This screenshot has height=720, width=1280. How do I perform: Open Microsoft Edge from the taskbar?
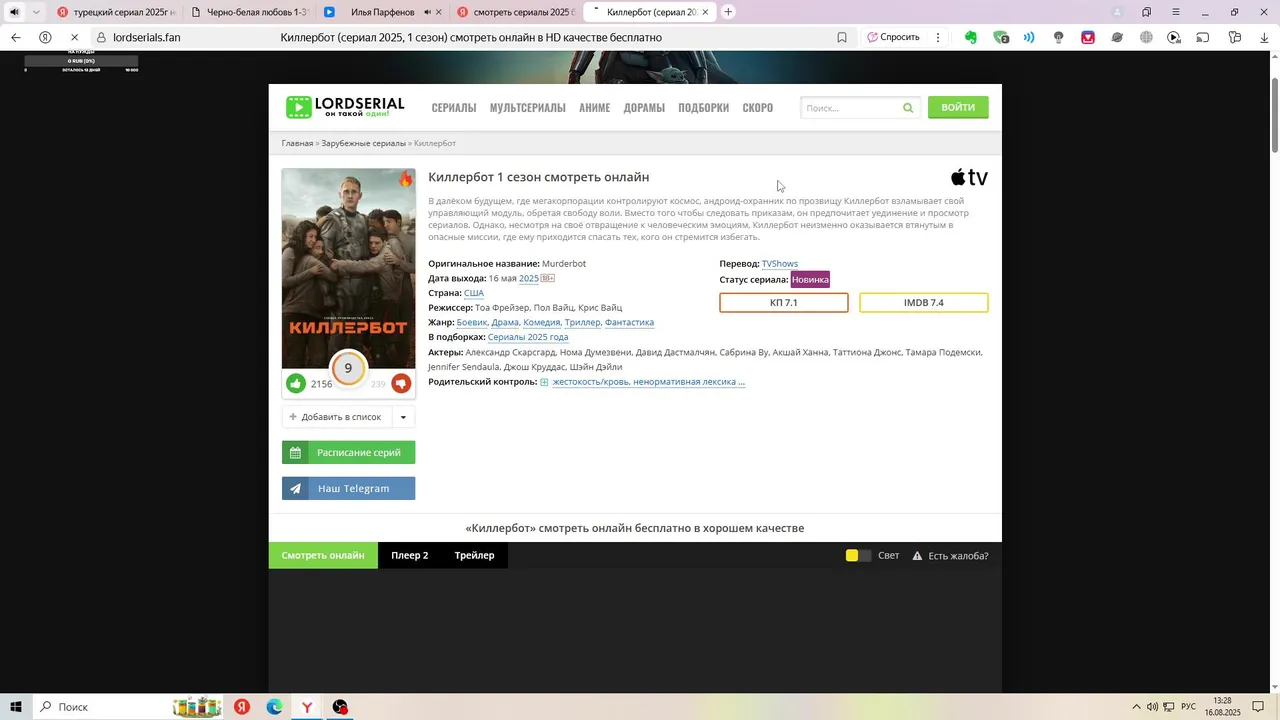pos(274,707)
